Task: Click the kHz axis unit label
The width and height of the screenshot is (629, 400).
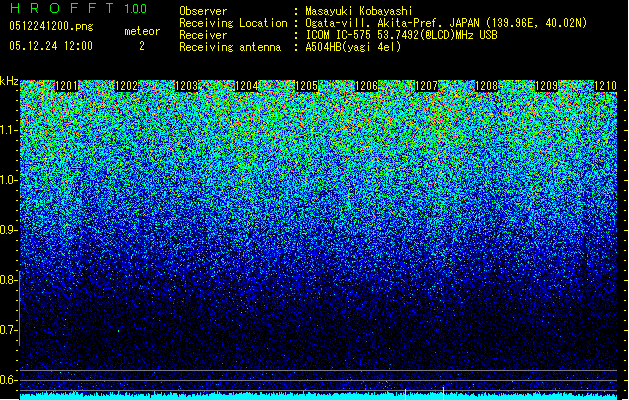Action: [x=9, y=81]
